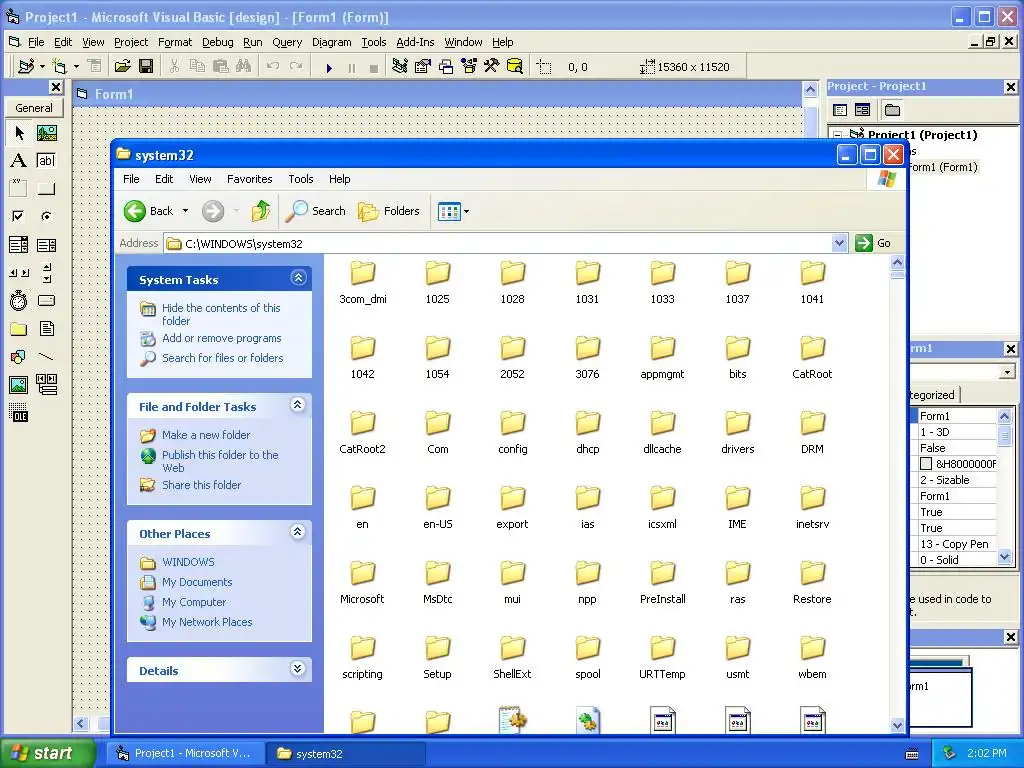Start the program with the Run arrow
The width and height of the screenshot is (1024, 768).
point(329,67)
